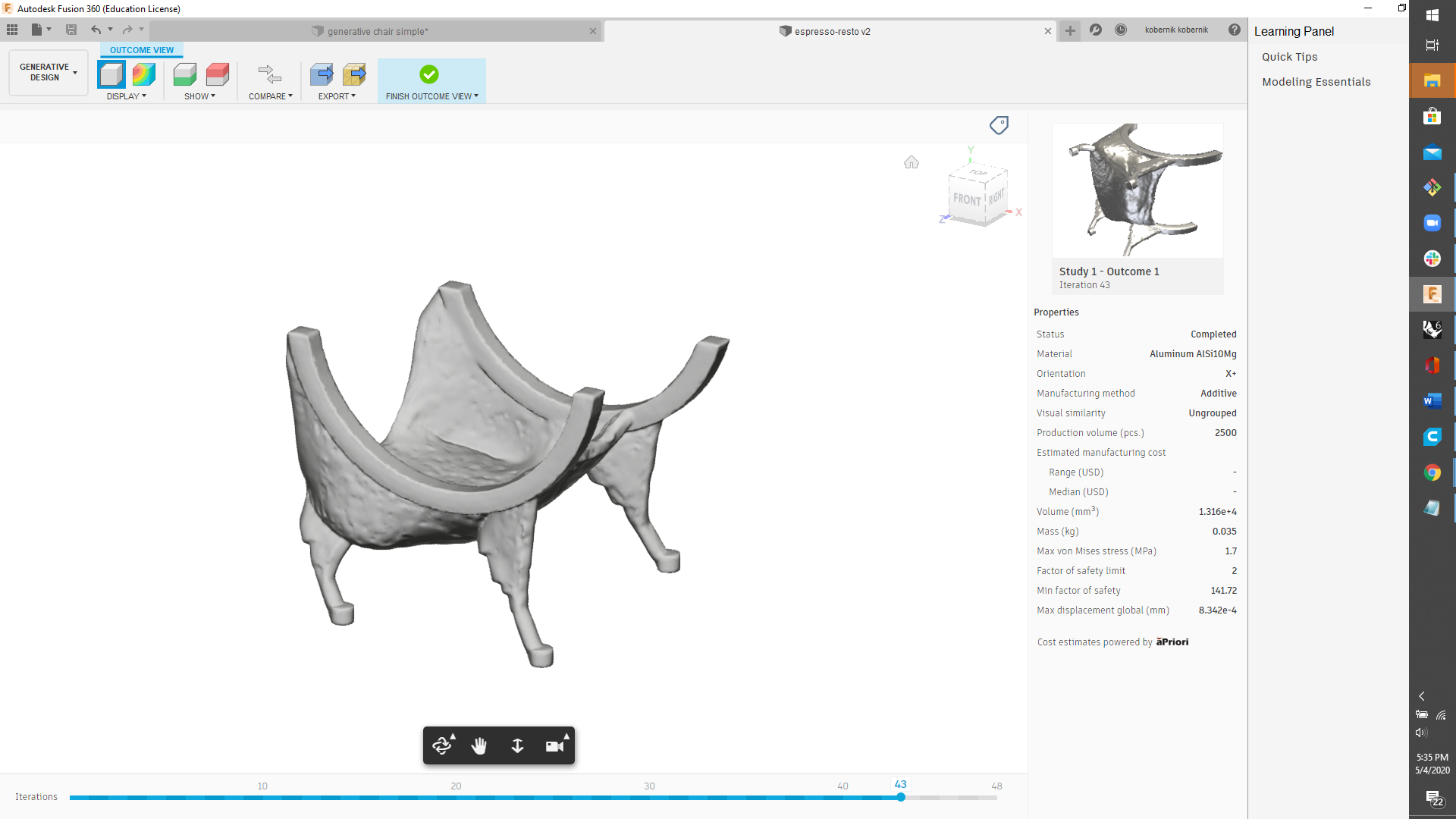Open the notification center icon
The image size is (1456, 819).
(1433, 798)
